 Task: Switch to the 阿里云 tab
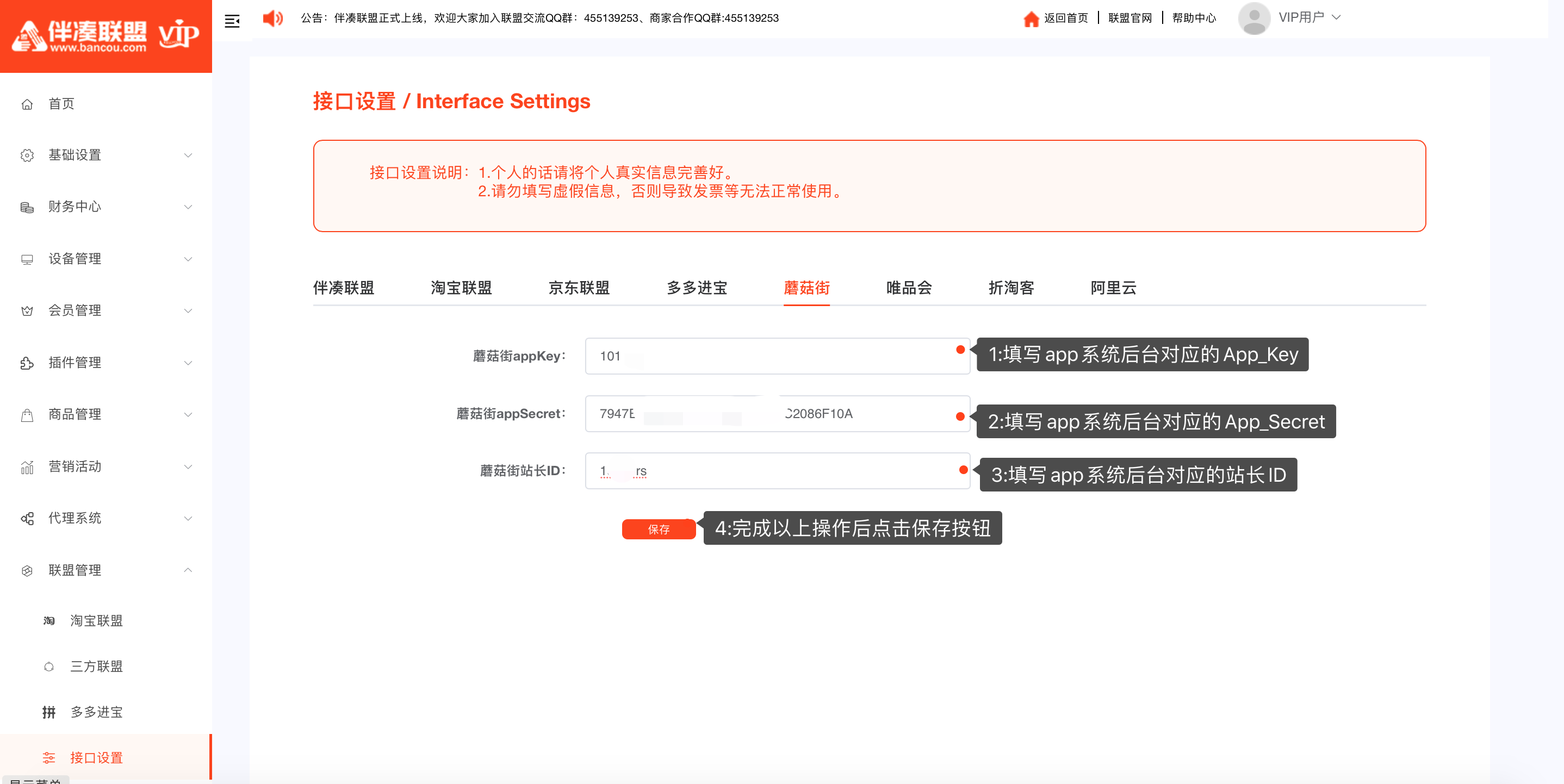click(1114, 288)
